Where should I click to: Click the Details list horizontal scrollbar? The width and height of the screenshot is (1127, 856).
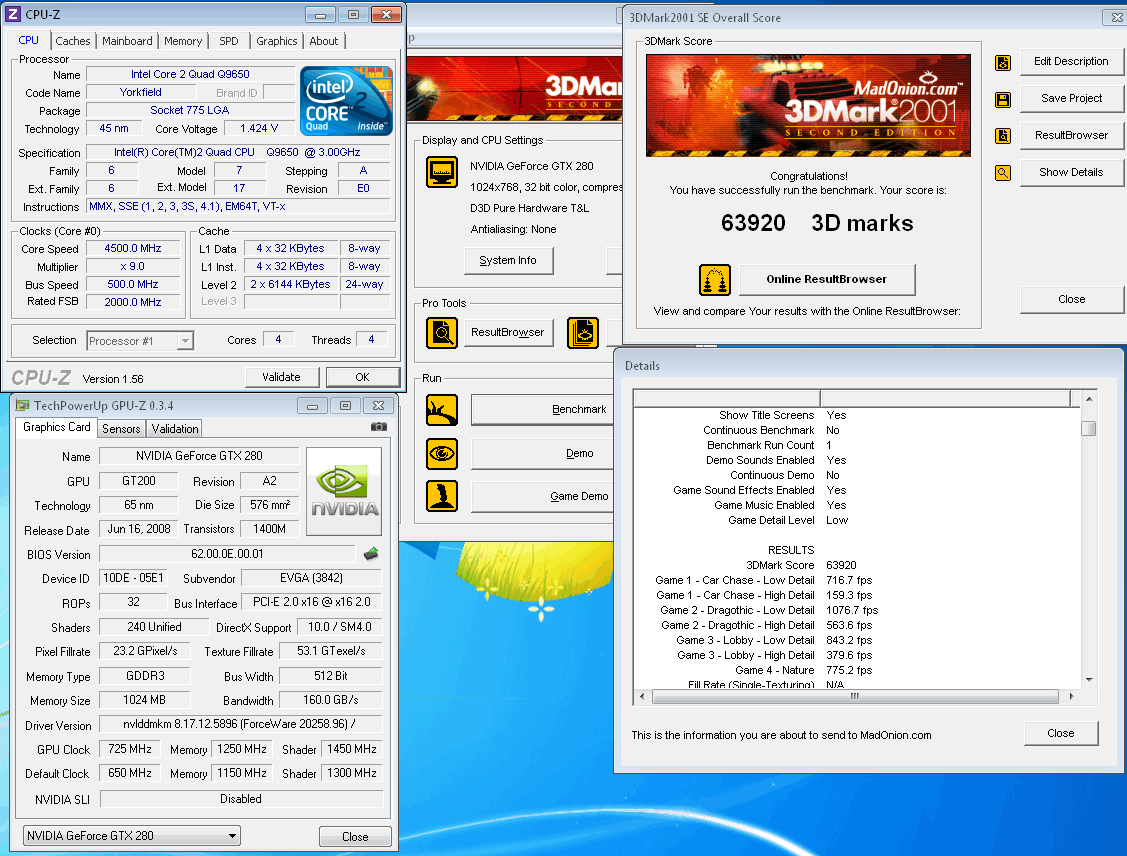point(855,696)
